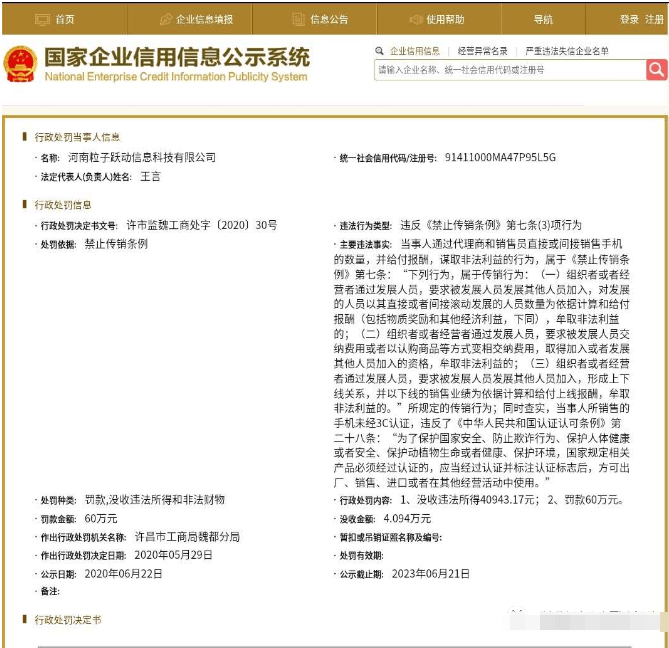This screenshot has height=648, width=669.
Task: Click the 登录 login link
Action: (629, 19)
